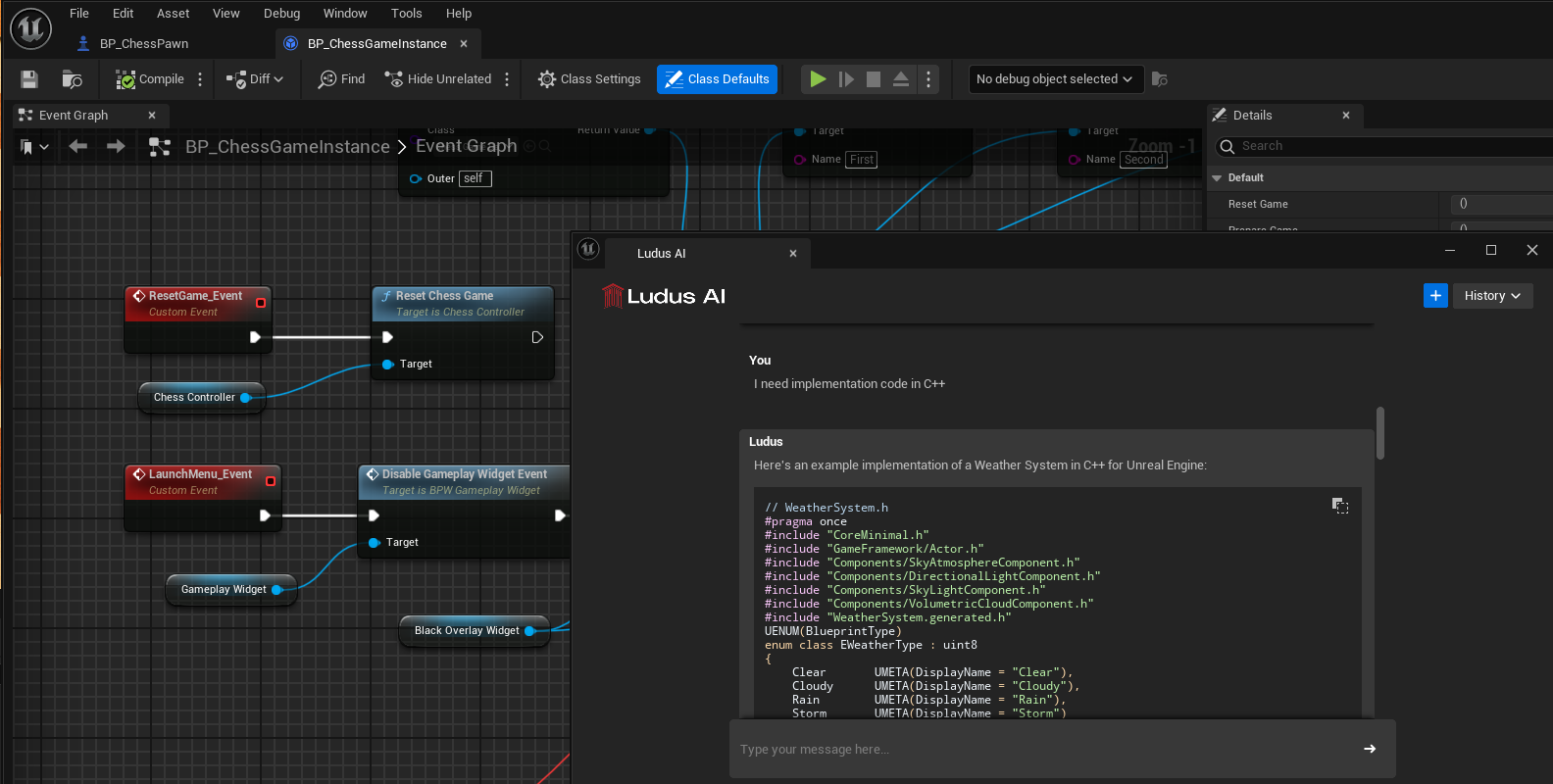Open Hide Unrelated options menu
Screen dimensions: 1553x784
507,79
